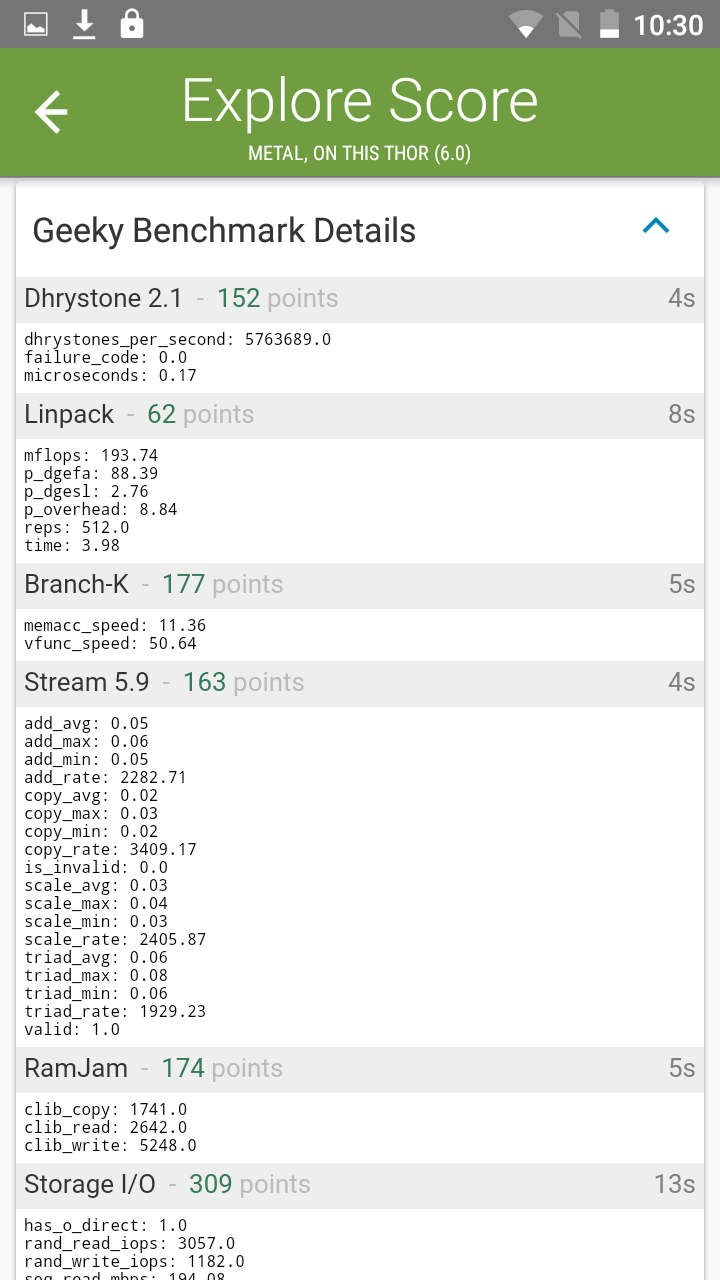Image resolution: width=720 pixels, height=1280 pixels.
Task: Collapse the Geeky Benchmark Details section
Action: click(656, 226)
